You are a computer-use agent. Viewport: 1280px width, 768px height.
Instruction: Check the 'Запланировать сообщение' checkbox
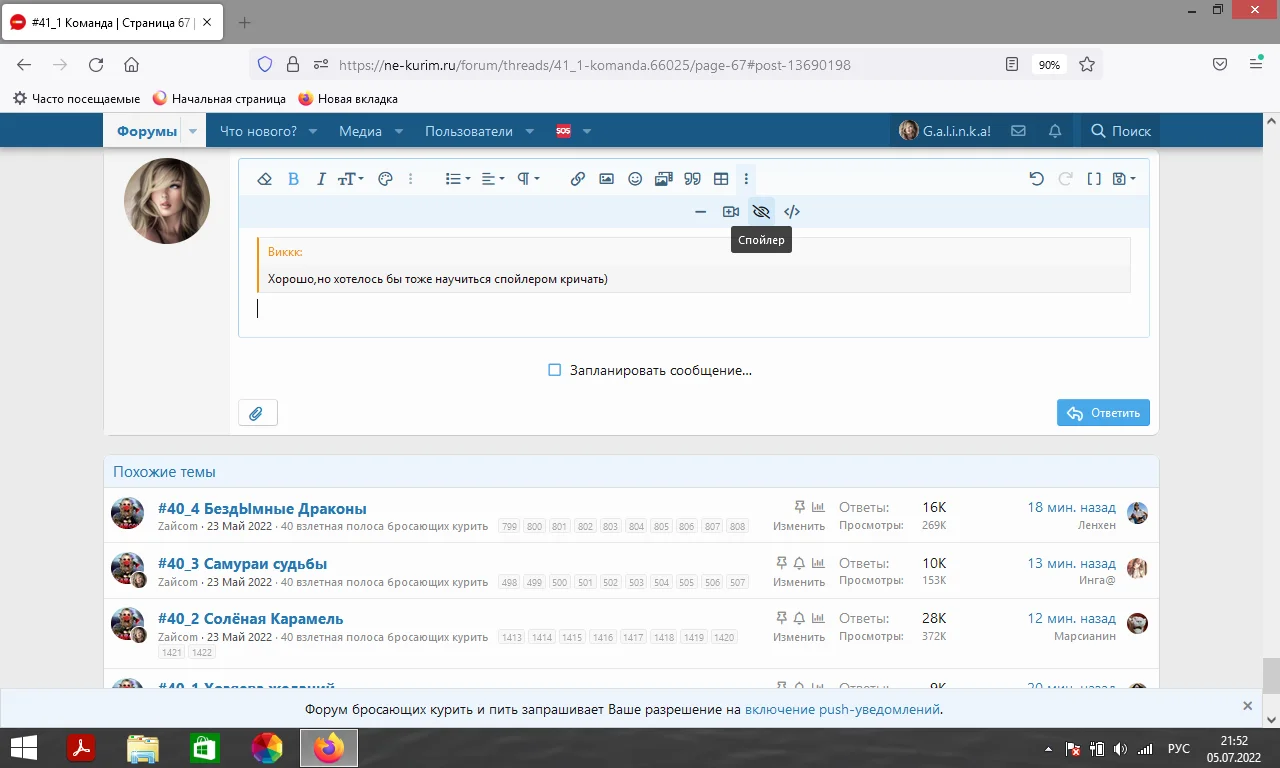555,370
